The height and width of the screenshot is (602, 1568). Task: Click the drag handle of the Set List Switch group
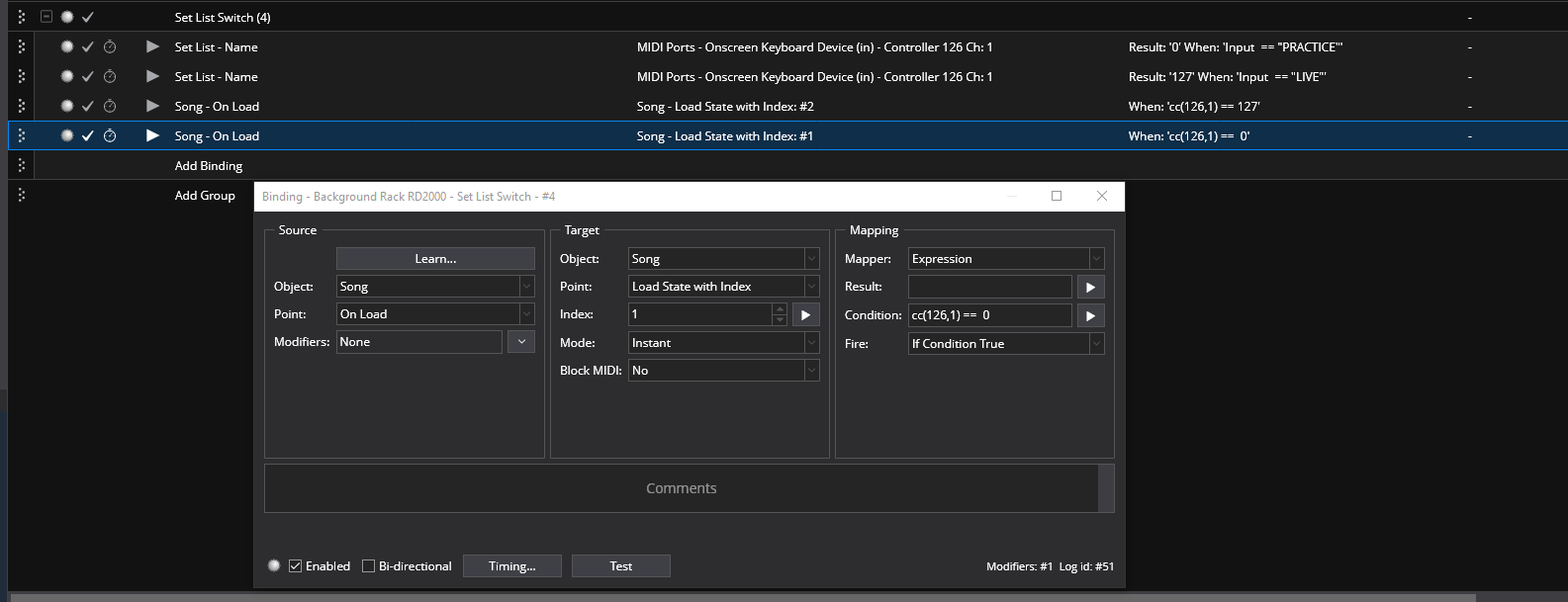tap(22, 17)
